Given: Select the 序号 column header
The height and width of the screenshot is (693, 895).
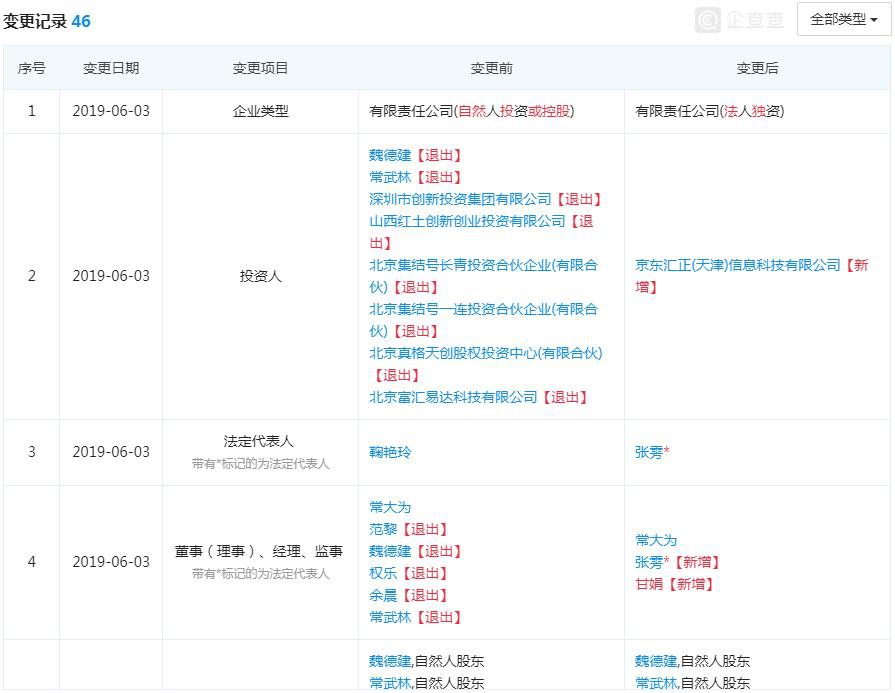Looking at the screenshot, I should (x=31, y=69).
